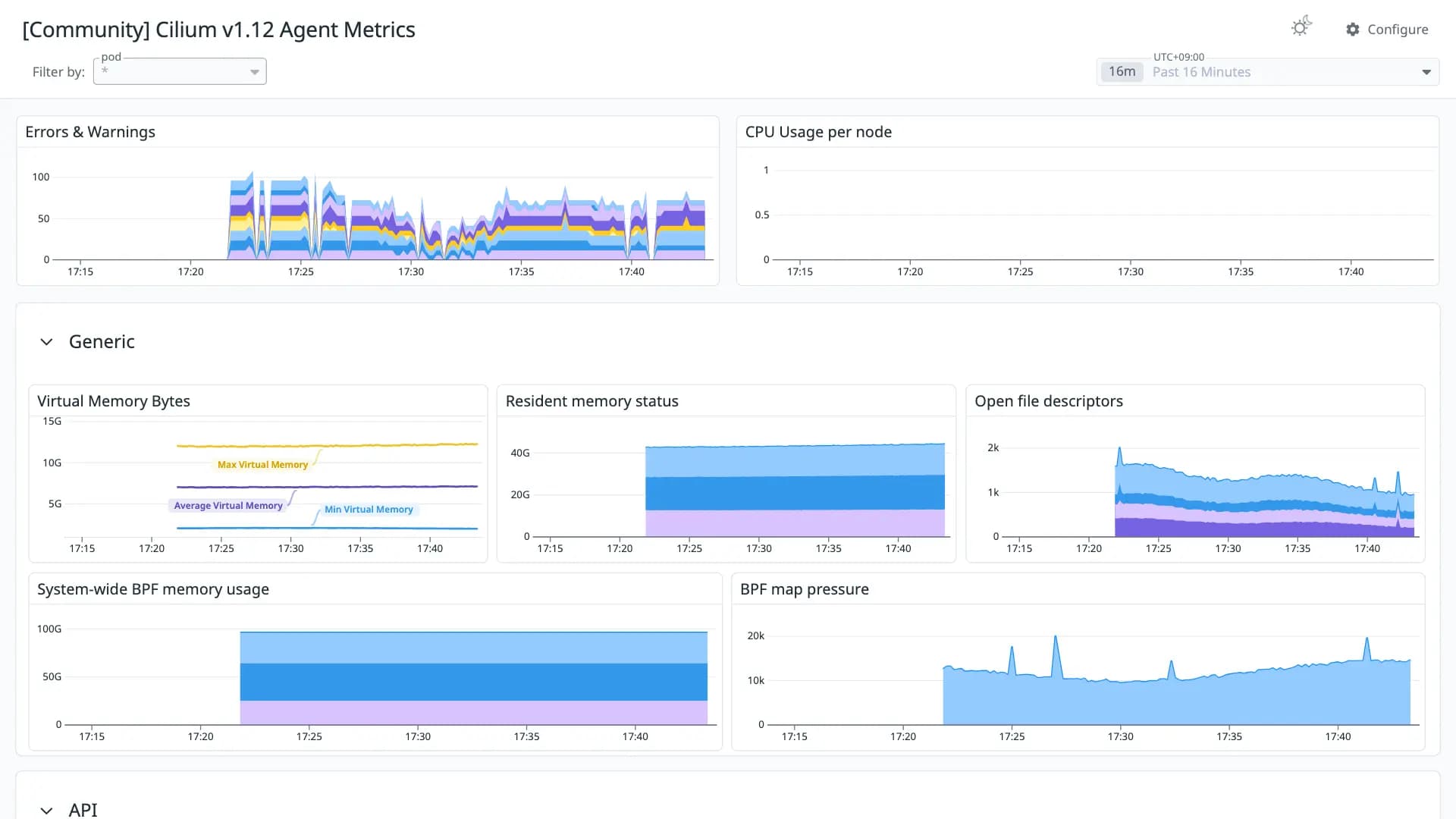1456x819 pixels.
Task: Open the pod filter dropdown
Action: coord(180,71)
